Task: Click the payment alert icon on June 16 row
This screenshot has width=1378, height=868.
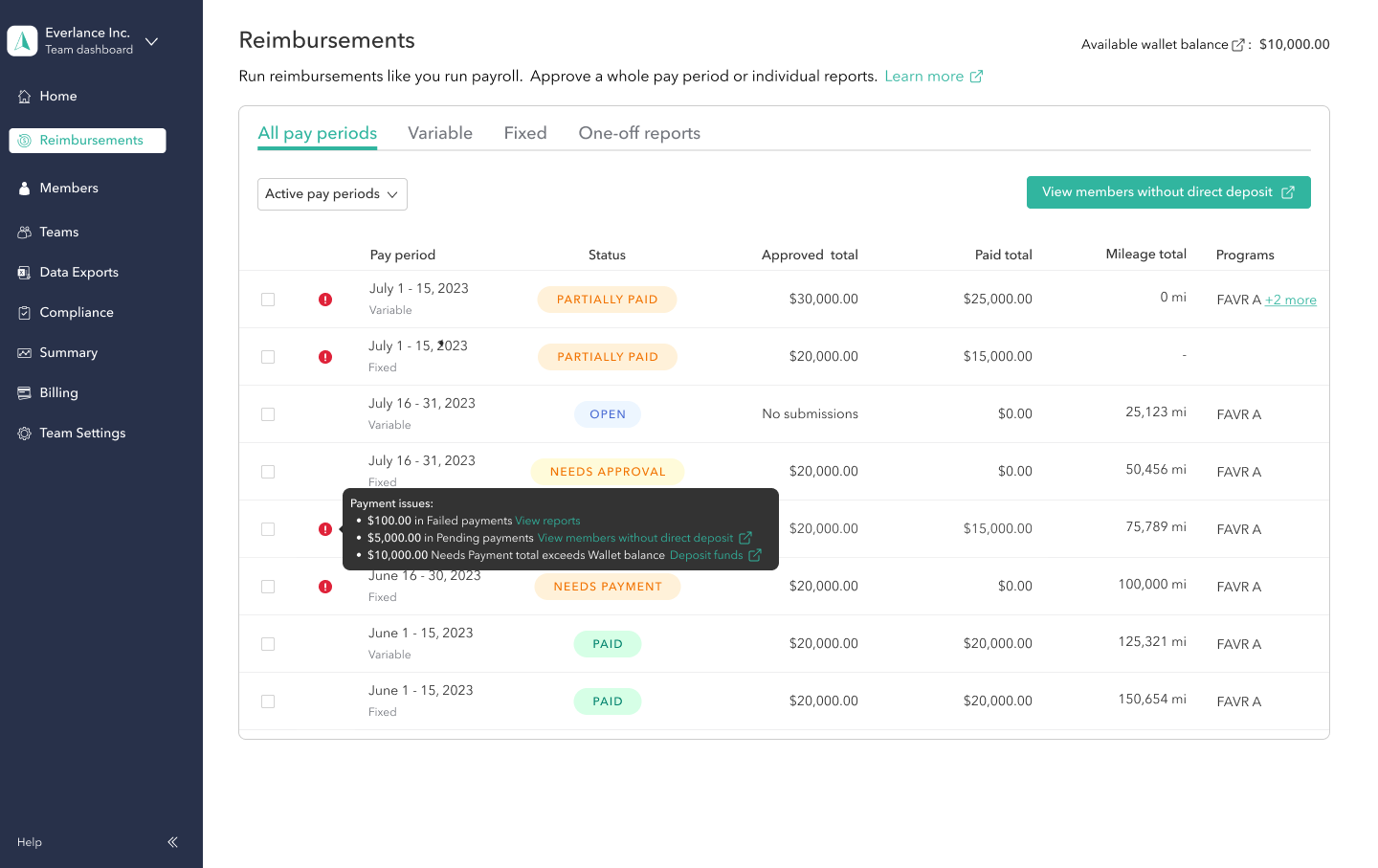Action: click(325, 586)
